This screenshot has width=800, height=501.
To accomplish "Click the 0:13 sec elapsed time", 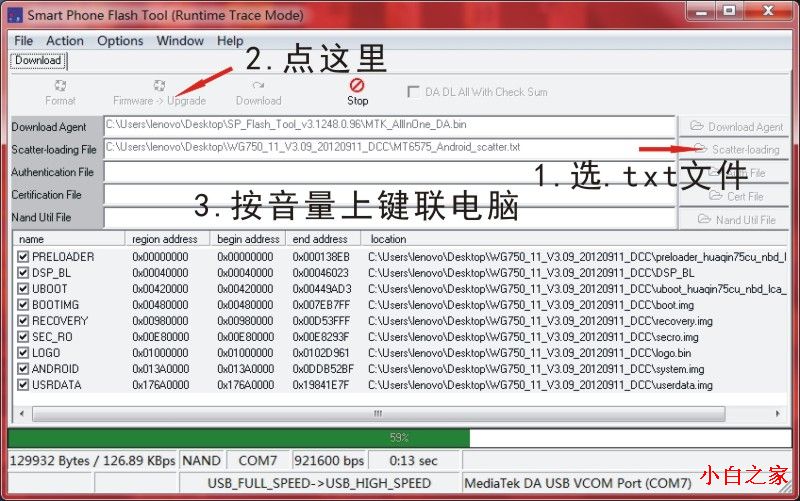I will [x=413, y=461].
